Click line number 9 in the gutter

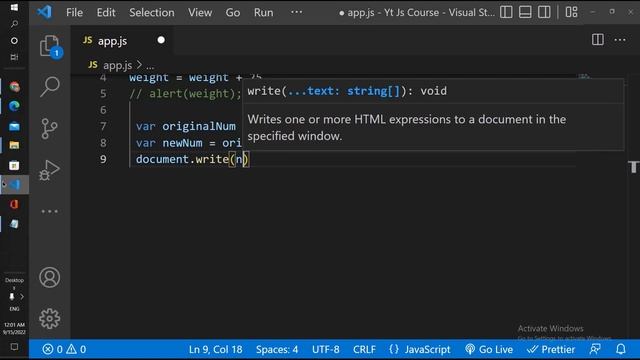point(103,159)
